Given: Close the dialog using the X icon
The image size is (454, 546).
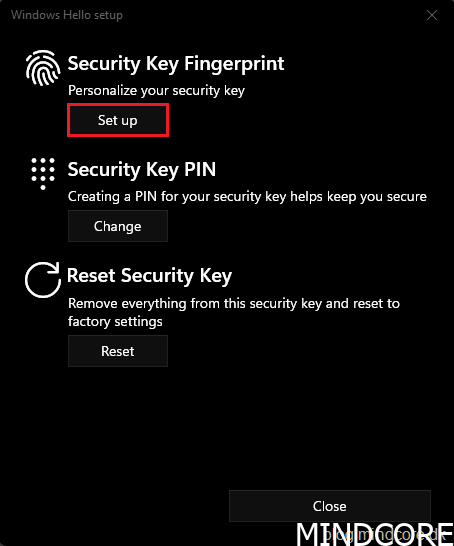Looking at the screenshot, I should point(432,15).
